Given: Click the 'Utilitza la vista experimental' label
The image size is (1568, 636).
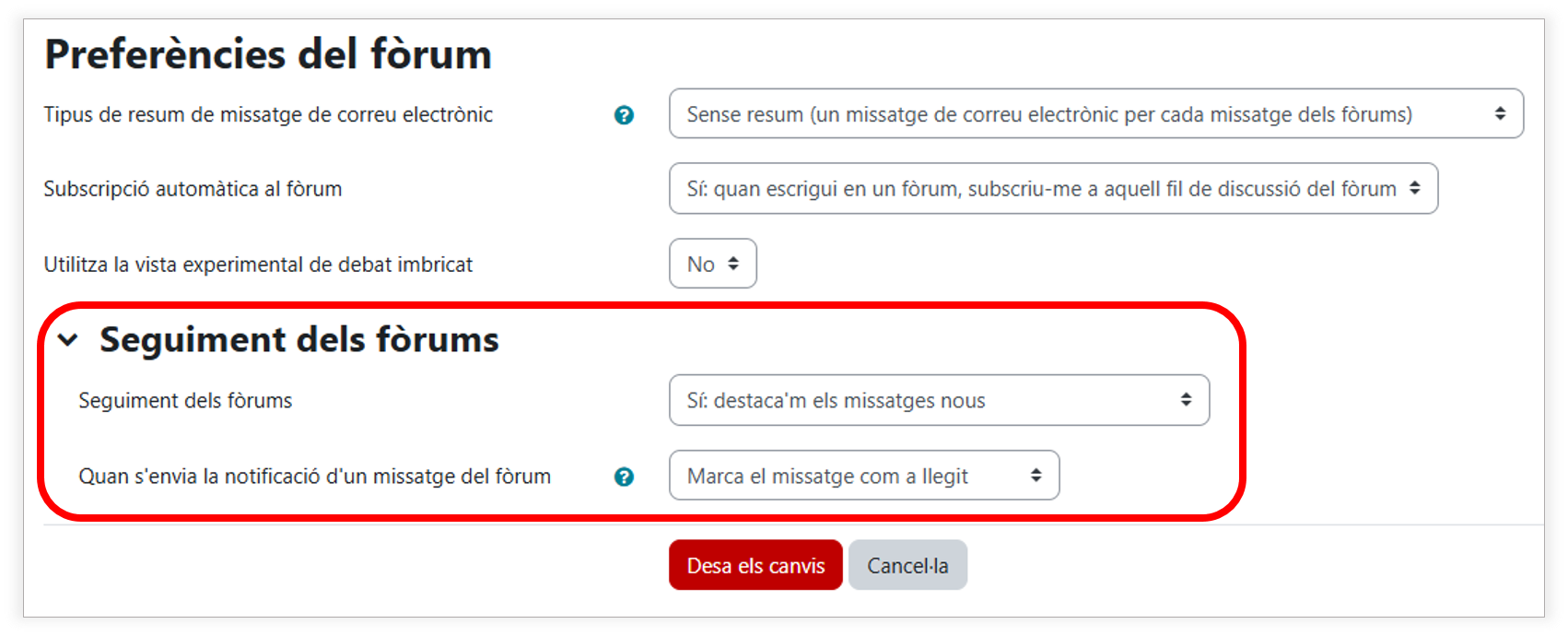Looking at the screenshot, I should tap(258, 265).
